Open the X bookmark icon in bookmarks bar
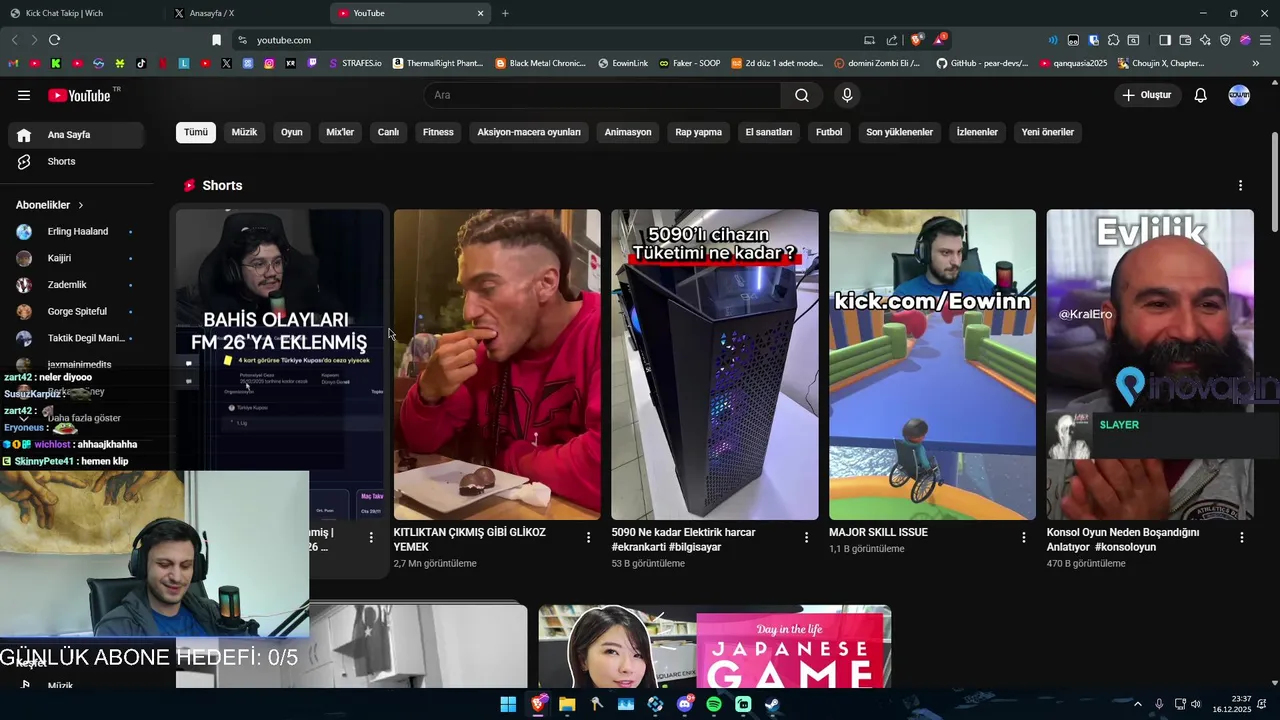The image size is (1280, 720). [x=227, y=63]
